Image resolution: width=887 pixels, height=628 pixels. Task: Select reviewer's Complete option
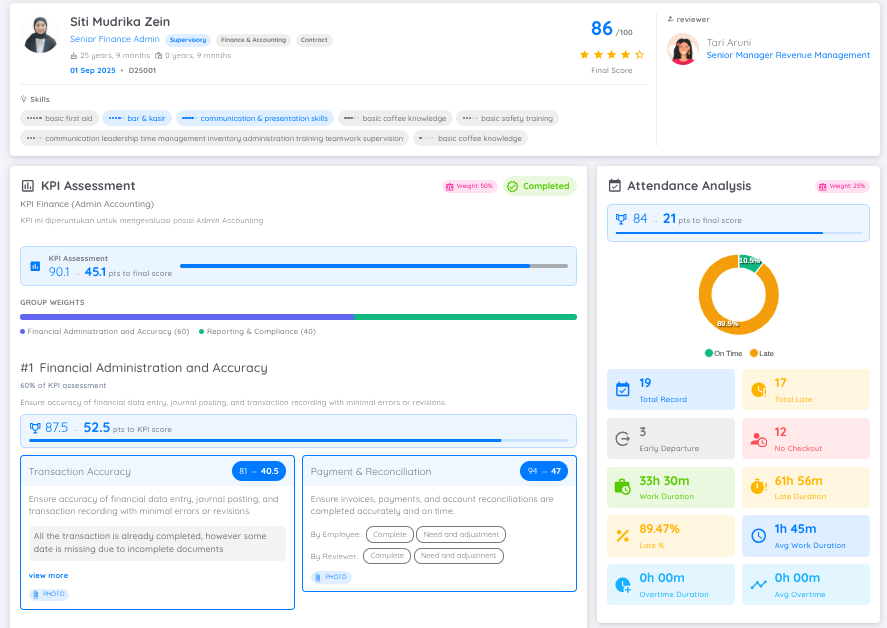pos(387,556)
